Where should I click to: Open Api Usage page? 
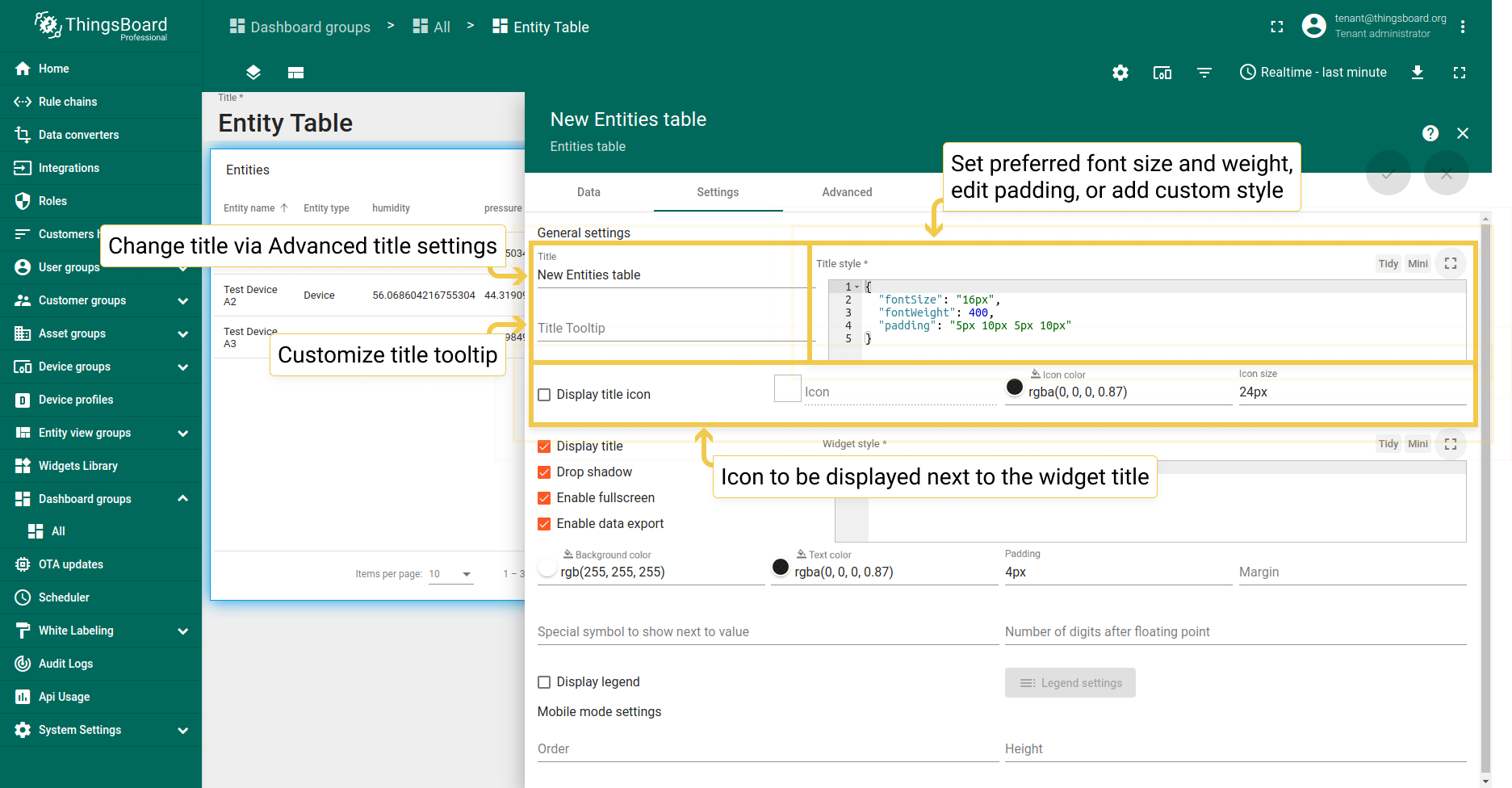click(101, 697)
